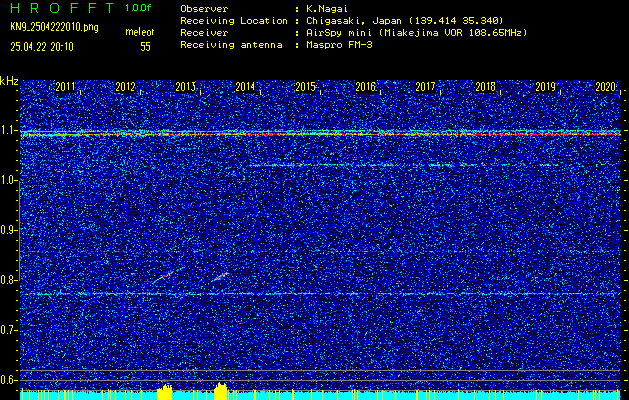Click the 2013 time axis marker
This screenshot has height=400, width=629.
click(185, 87)
